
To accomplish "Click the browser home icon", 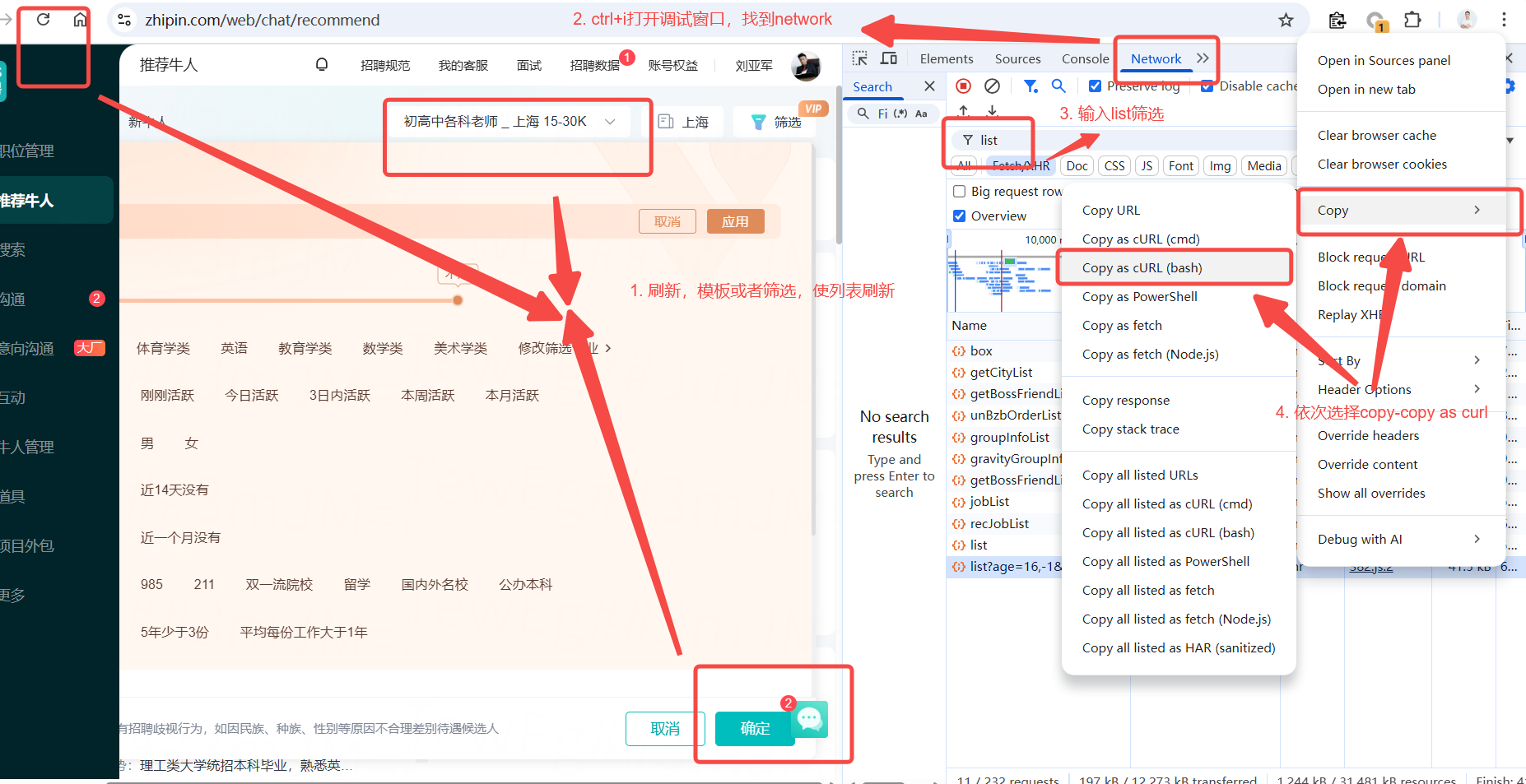I will click(80, 19).
